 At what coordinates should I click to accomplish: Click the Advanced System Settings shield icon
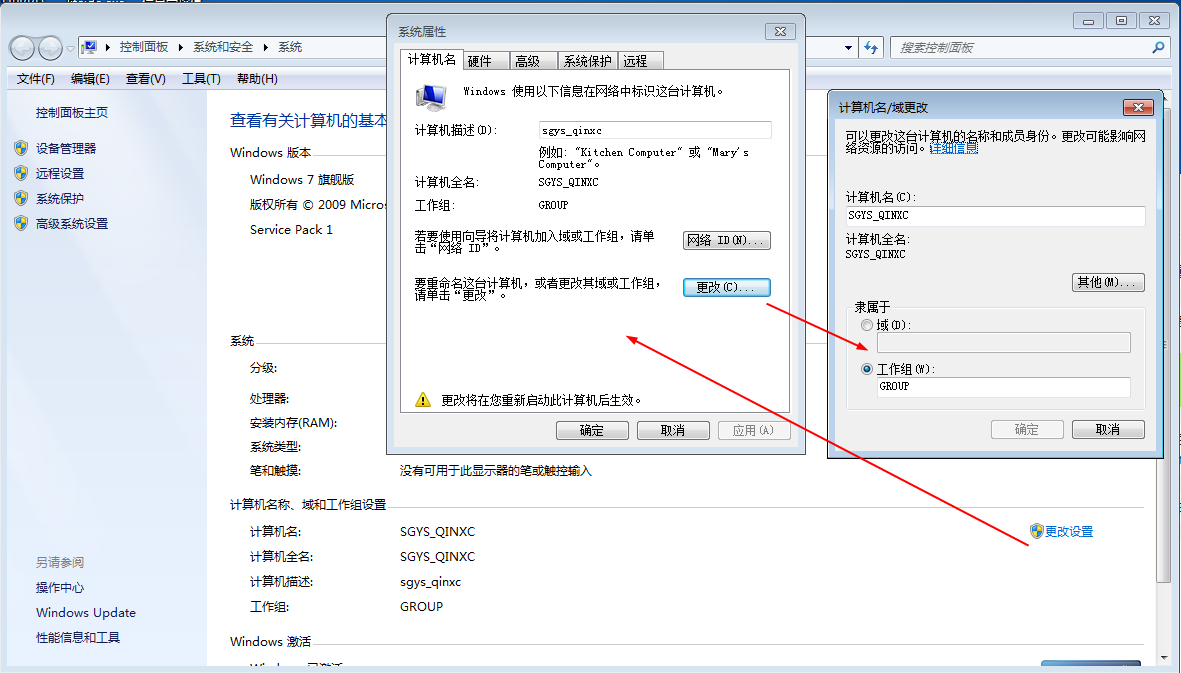pos(21,223)
